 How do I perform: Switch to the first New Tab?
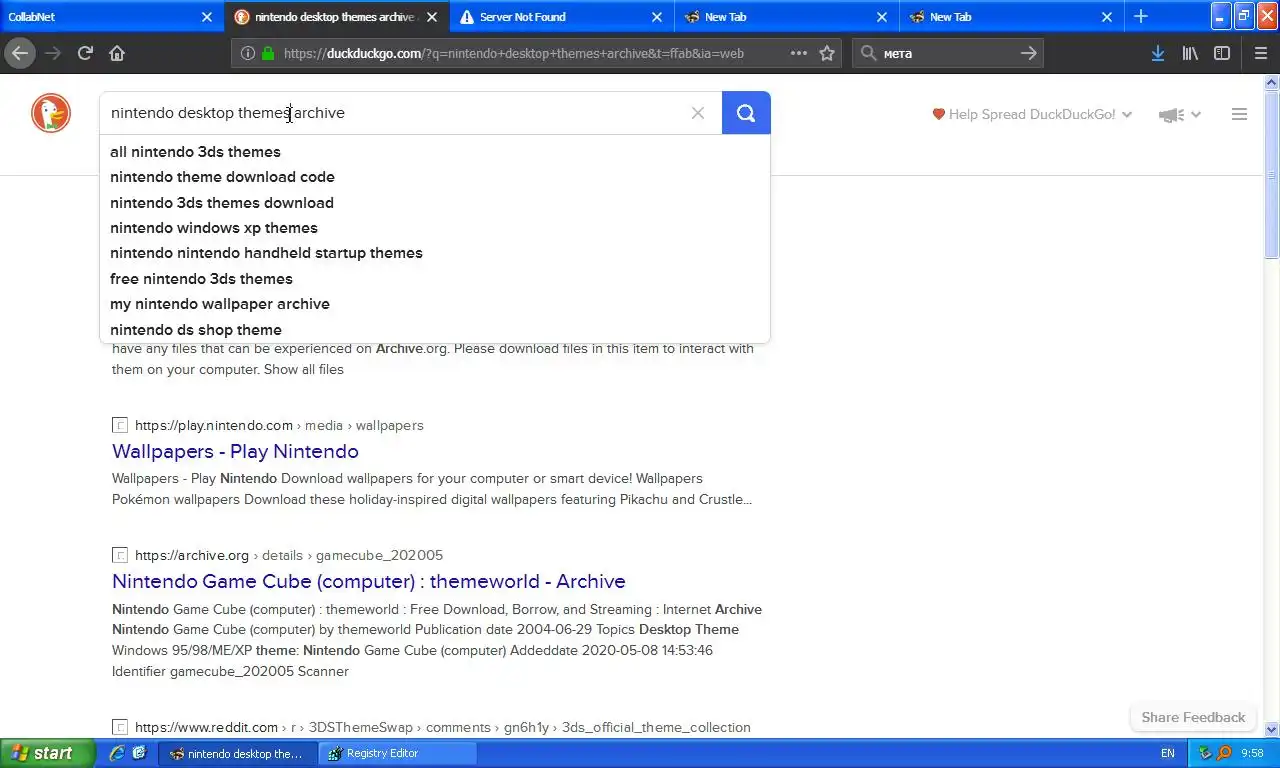coord(787,17)
